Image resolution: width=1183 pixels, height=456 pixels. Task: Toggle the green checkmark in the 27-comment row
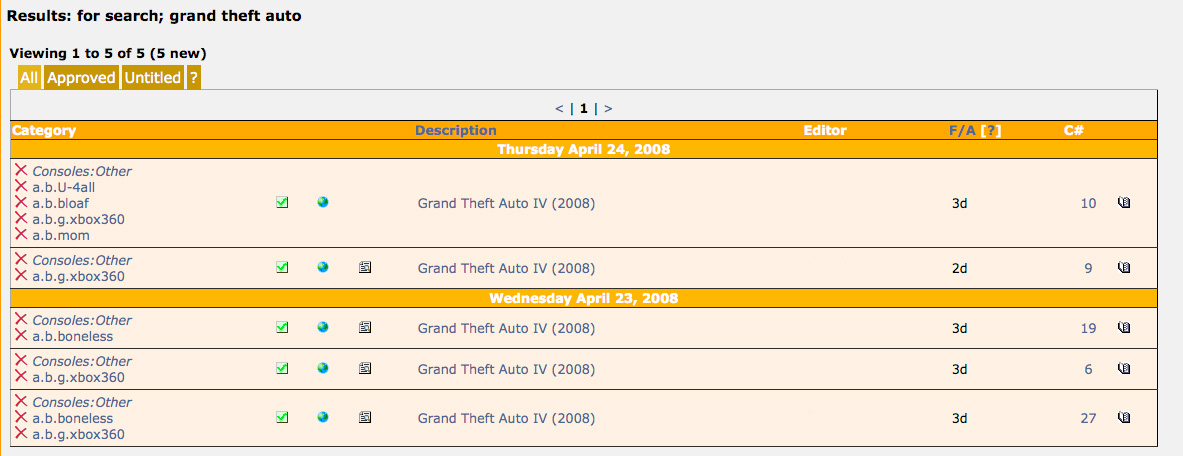282,418
